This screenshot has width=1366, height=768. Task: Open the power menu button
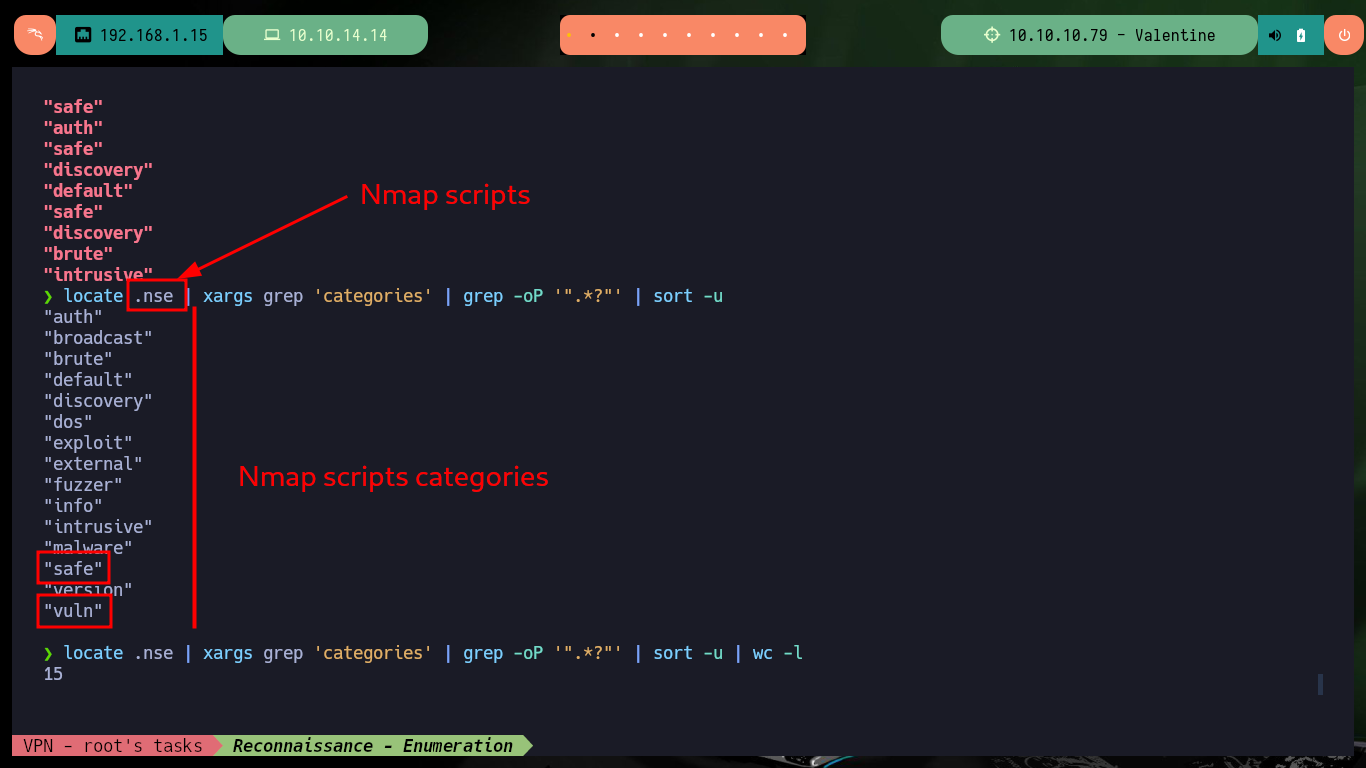(x=1343, y=35)
